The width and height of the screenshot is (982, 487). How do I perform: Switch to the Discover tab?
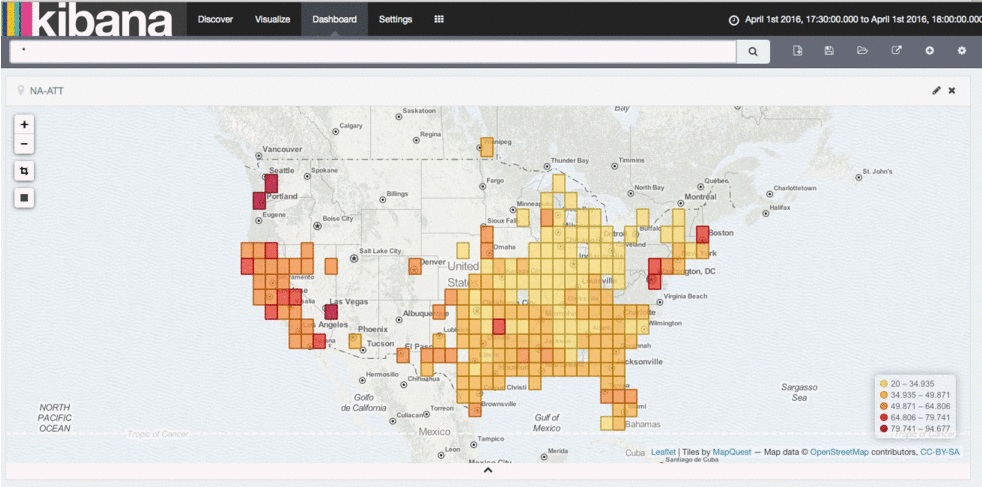[215, 19]
